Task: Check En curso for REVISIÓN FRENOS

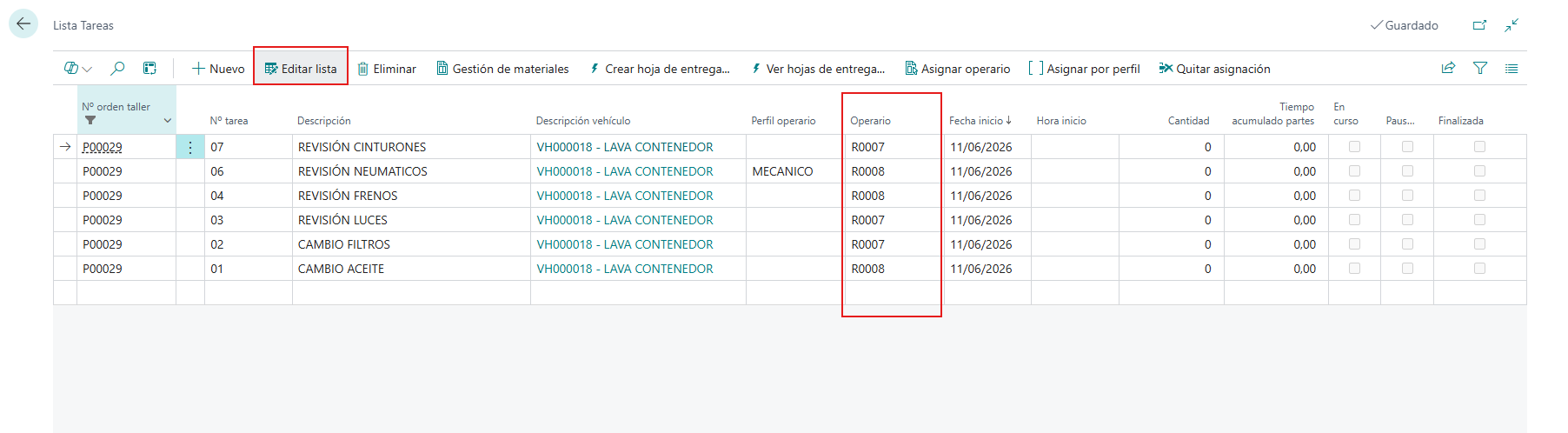Action: coord(1354,196)
